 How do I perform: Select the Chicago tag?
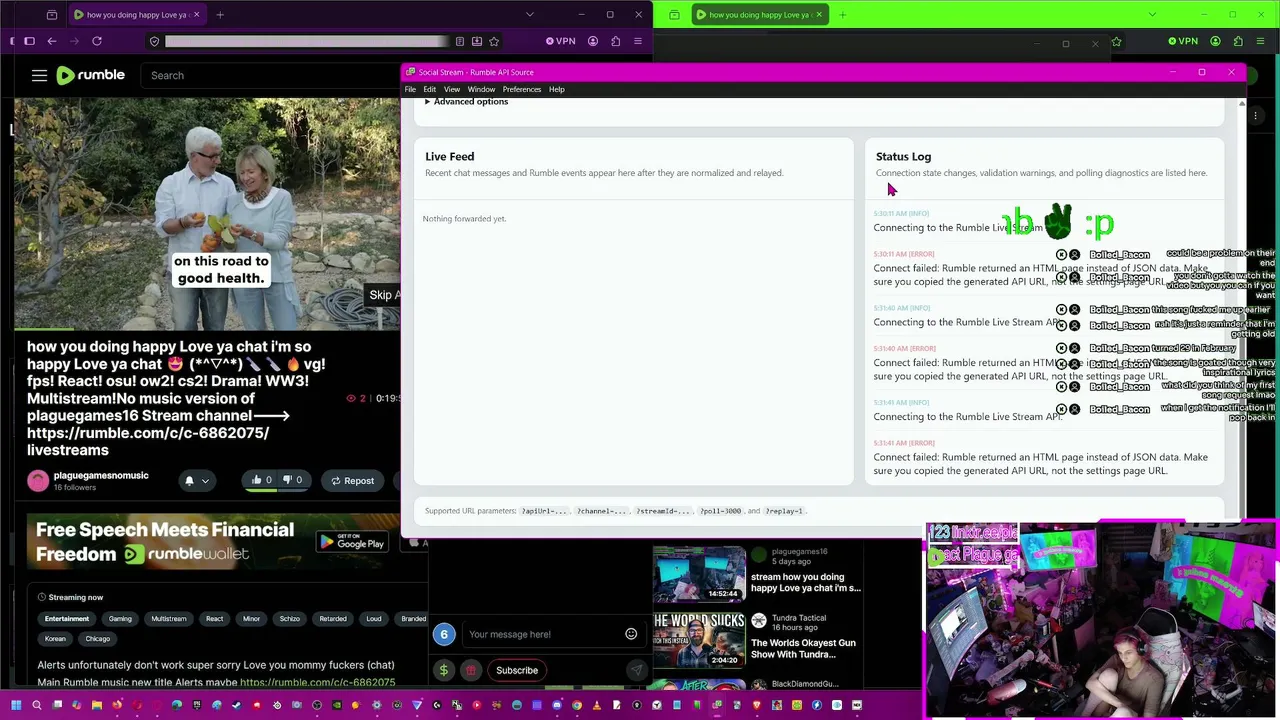[x=97, y=639]
